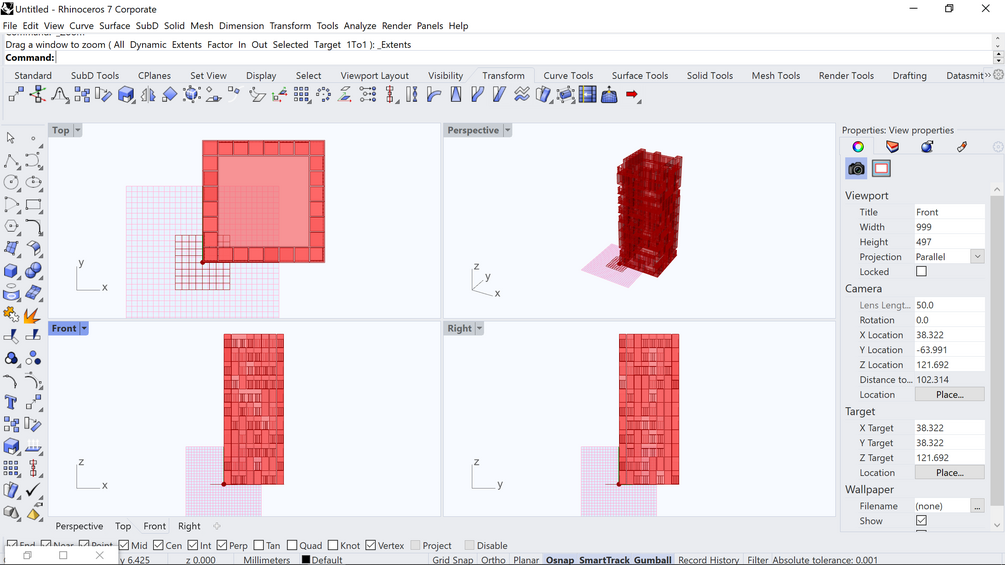
Task: Click the Command input field
Action: tap(522, 58)
